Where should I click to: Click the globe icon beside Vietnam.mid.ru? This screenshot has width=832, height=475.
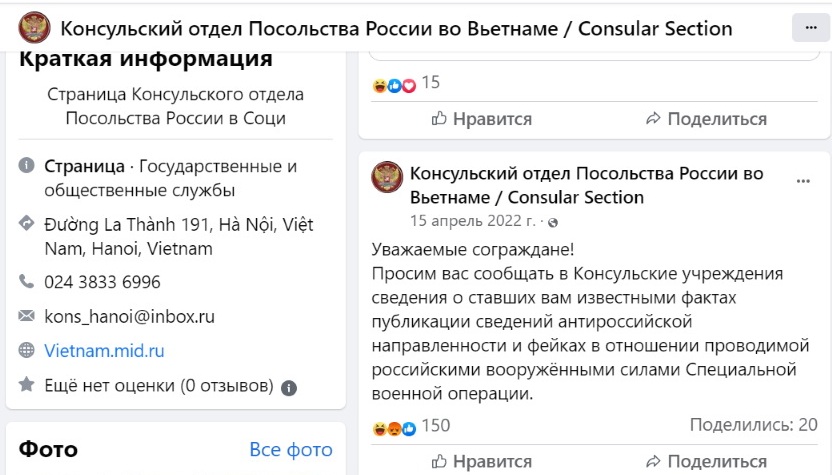click(26, 351)
